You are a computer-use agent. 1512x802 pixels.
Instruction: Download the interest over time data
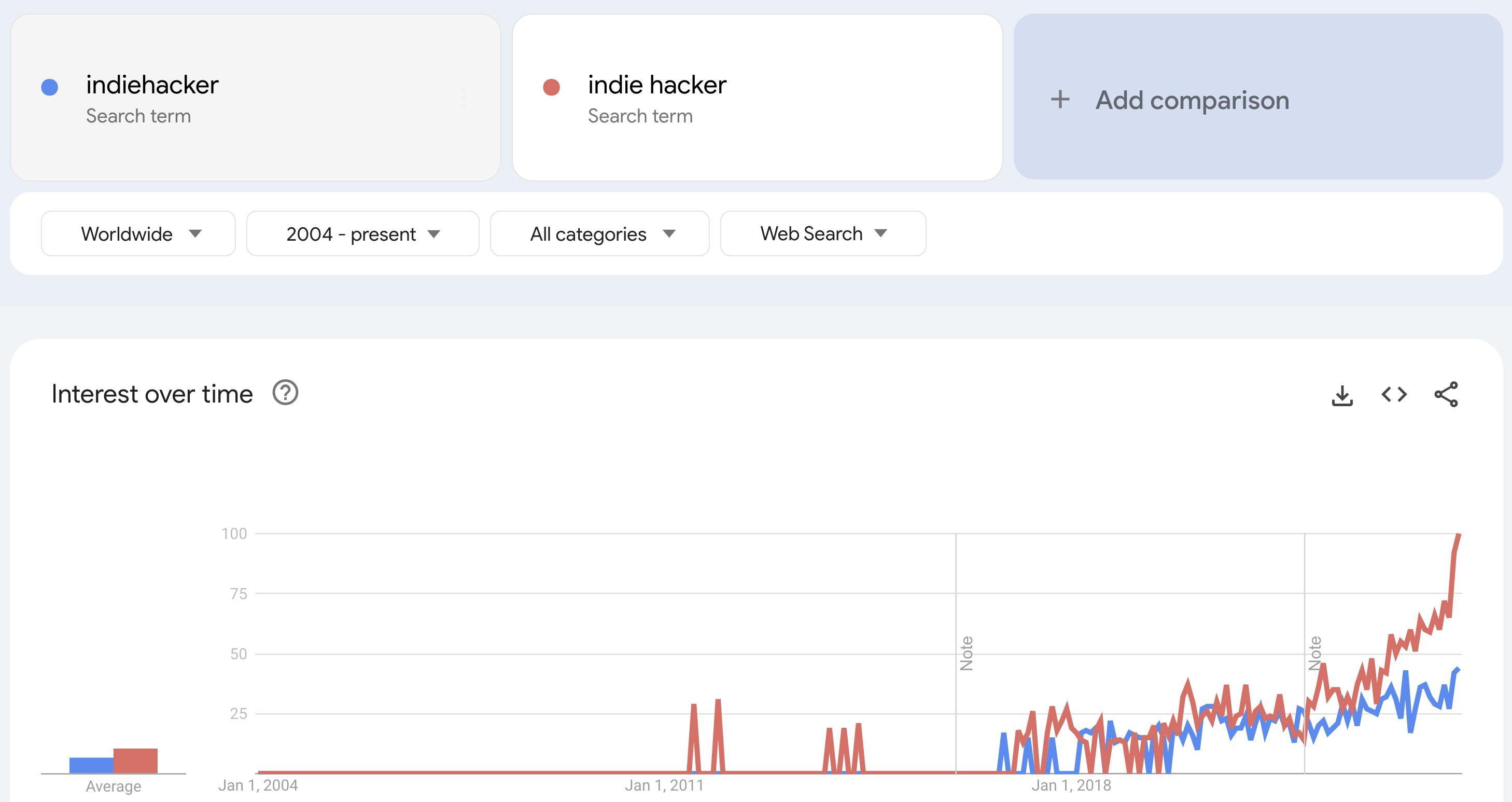1343,395
